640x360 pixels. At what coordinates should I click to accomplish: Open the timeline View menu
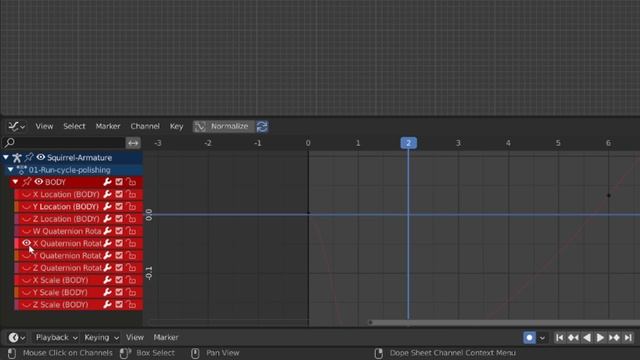[x=135, y=338]
